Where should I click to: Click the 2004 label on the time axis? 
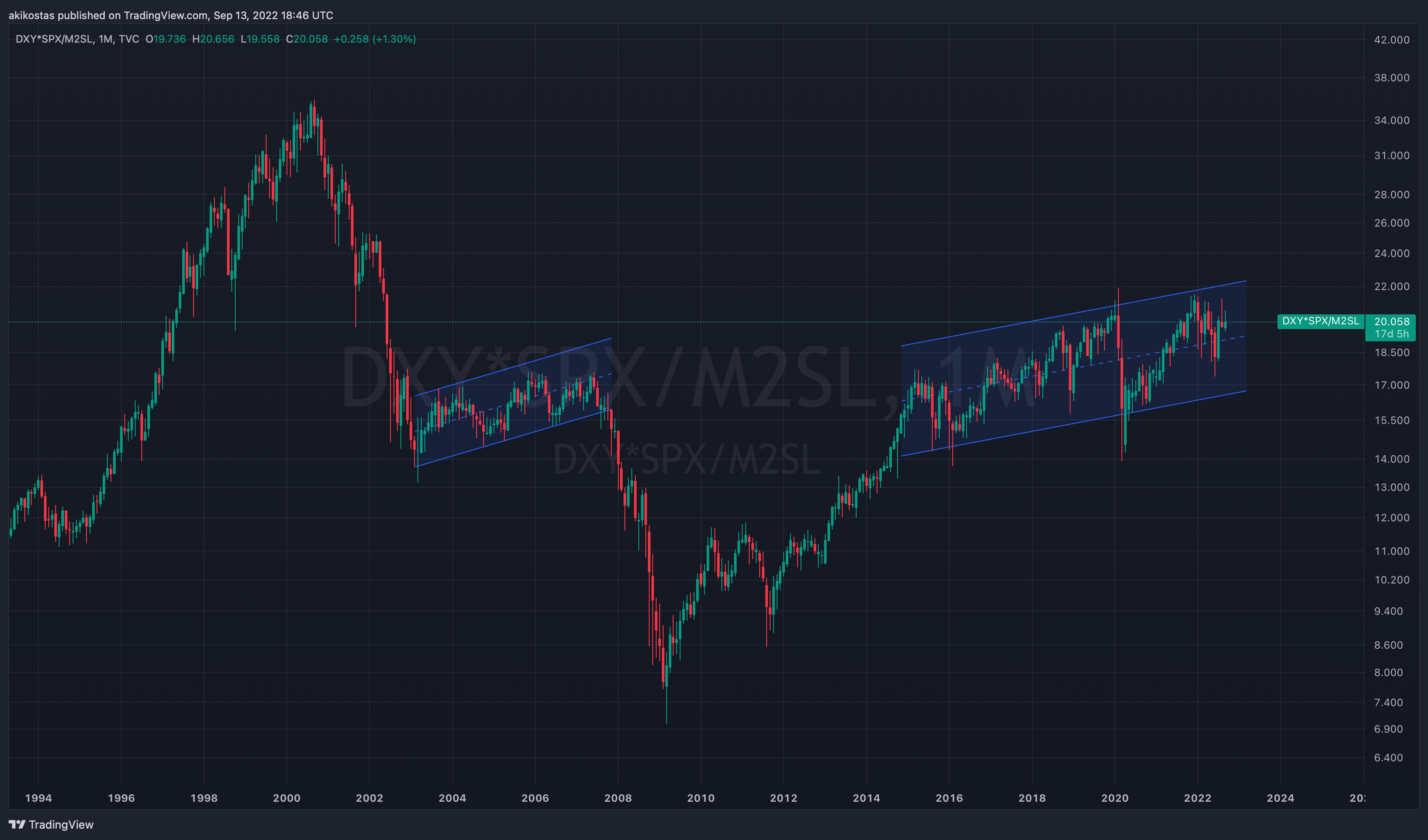452,798
